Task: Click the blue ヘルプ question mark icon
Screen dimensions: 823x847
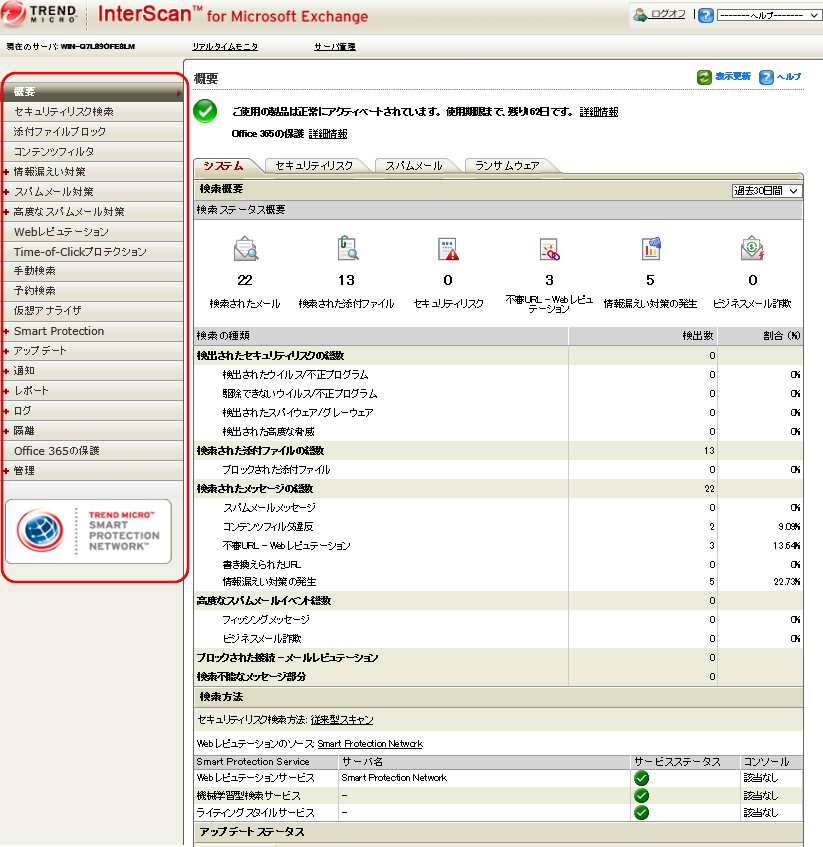Action: point(766,77)
